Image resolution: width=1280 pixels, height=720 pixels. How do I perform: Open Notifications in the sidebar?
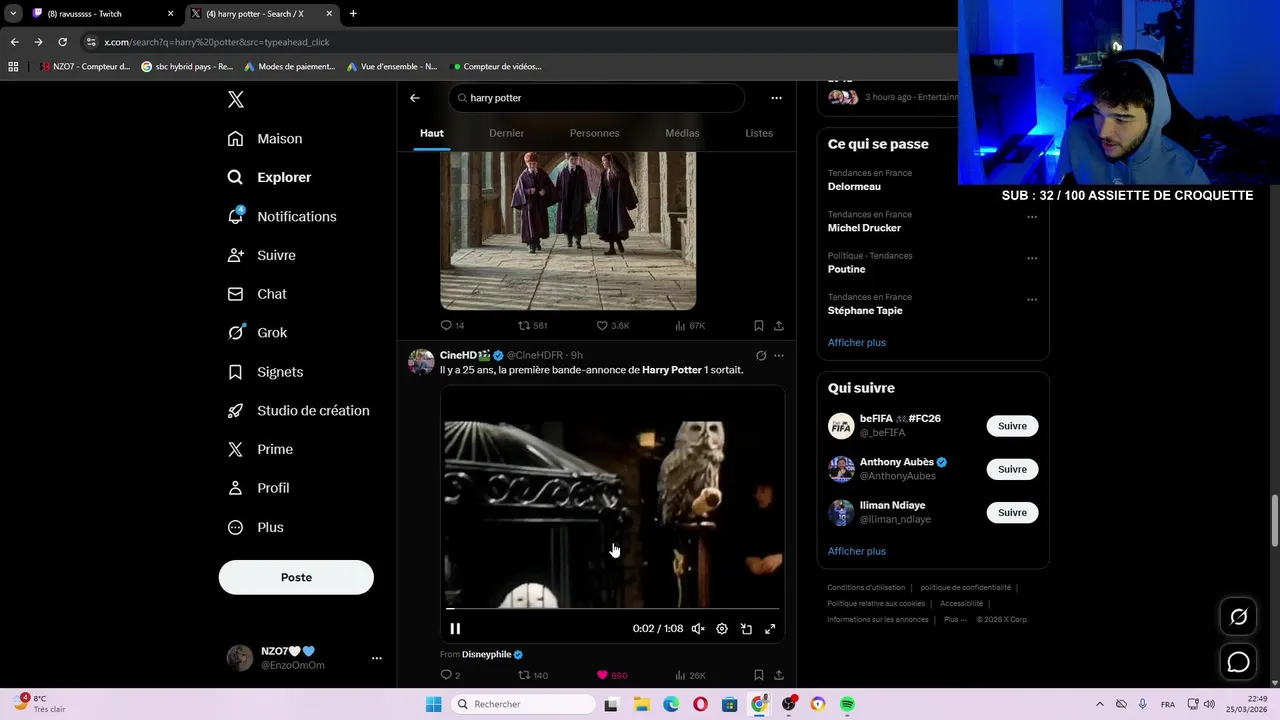(x=282, y=216)
